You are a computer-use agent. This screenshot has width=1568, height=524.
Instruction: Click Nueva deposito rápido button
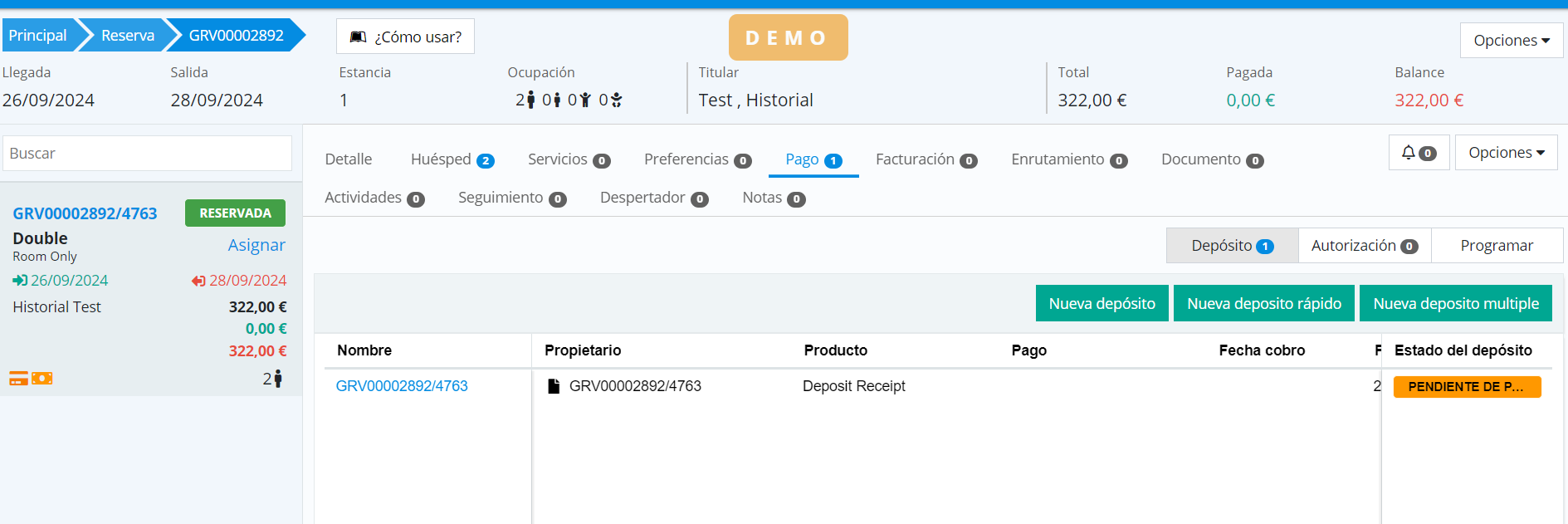pos(1263,304)
